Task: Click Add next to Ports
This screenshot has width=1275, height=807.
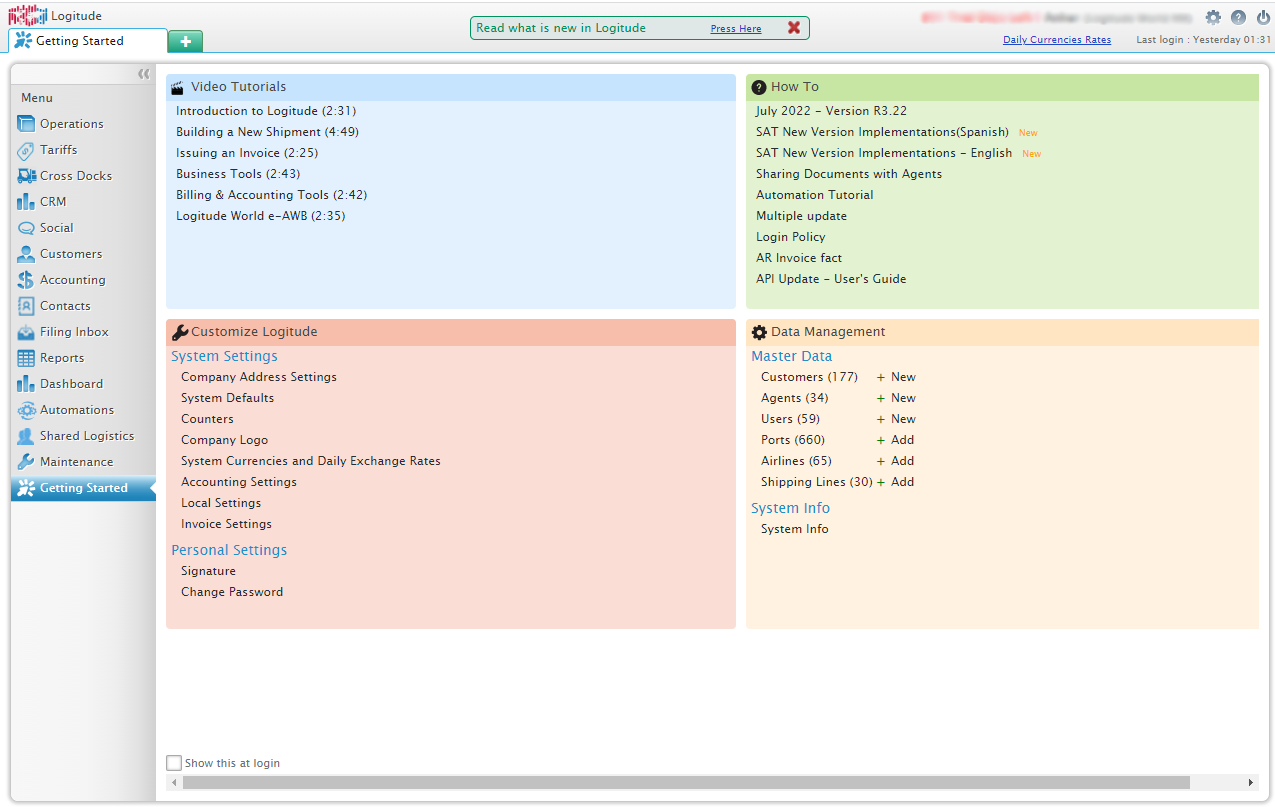Action: pos(895,440)
